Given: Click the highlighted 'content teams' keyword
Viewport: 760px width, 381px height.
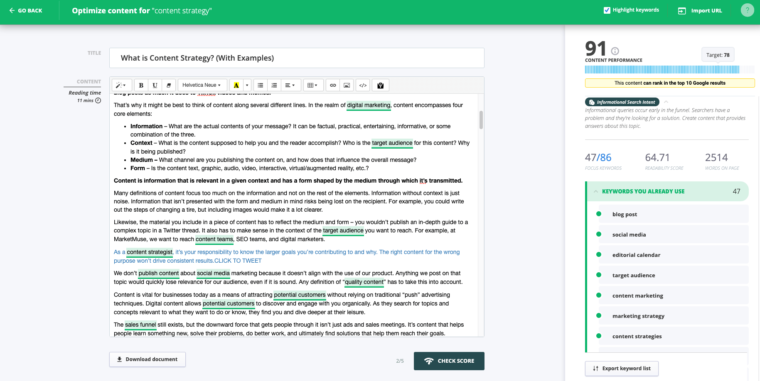Looking at the screenshot, I should coord(214,239).
